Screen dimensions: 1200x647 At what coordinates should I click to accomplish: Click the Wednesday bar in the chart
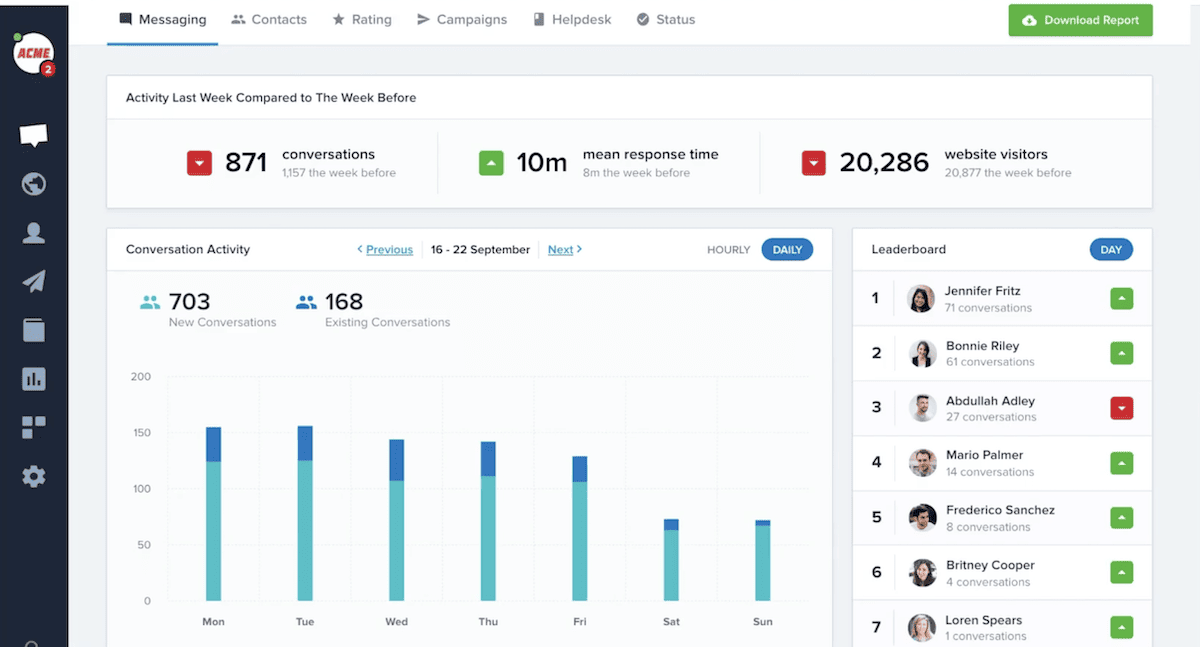396,520
